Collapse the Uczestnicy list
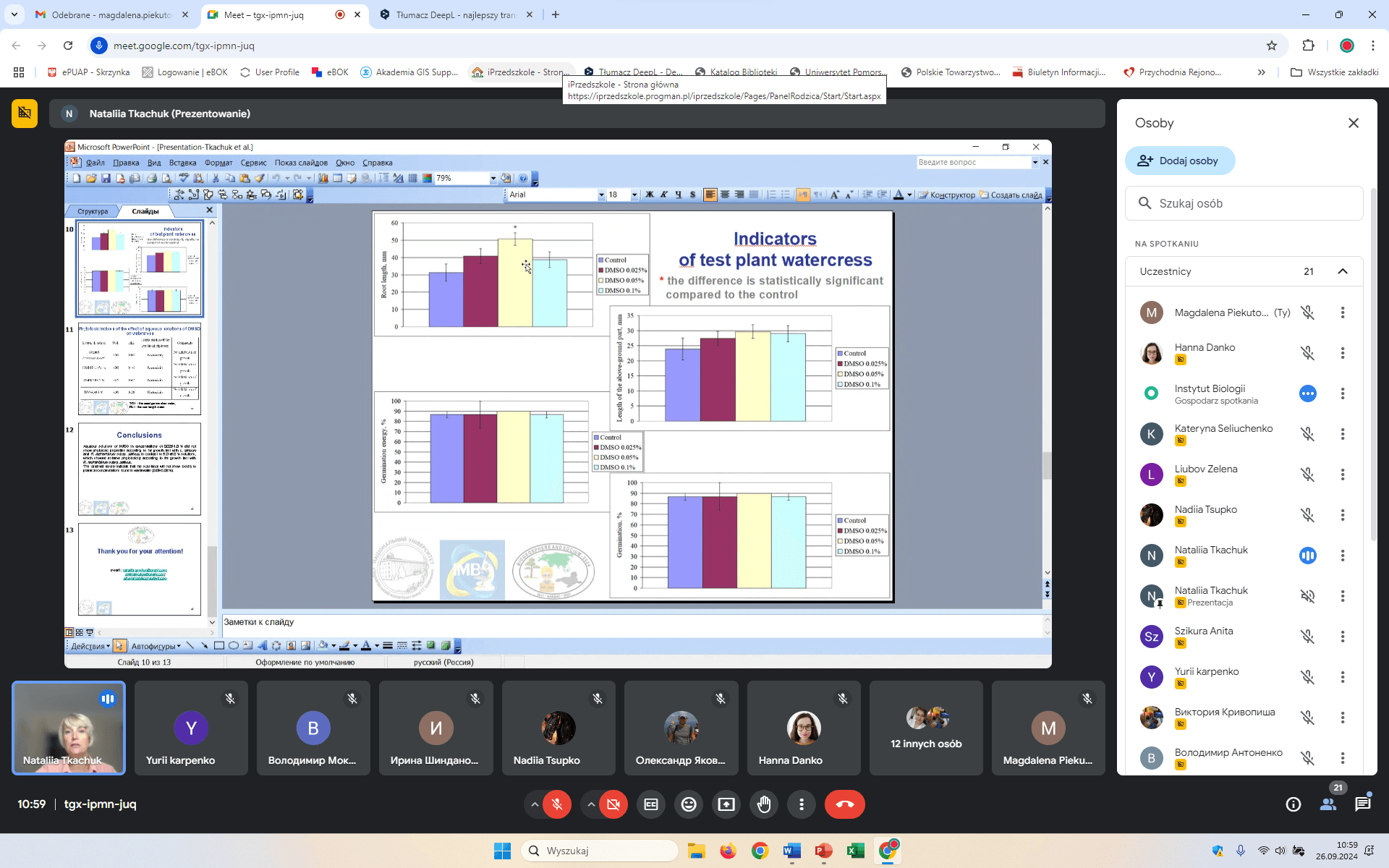The height and width of the screenshot is (868, 1389). (1343, 271)
